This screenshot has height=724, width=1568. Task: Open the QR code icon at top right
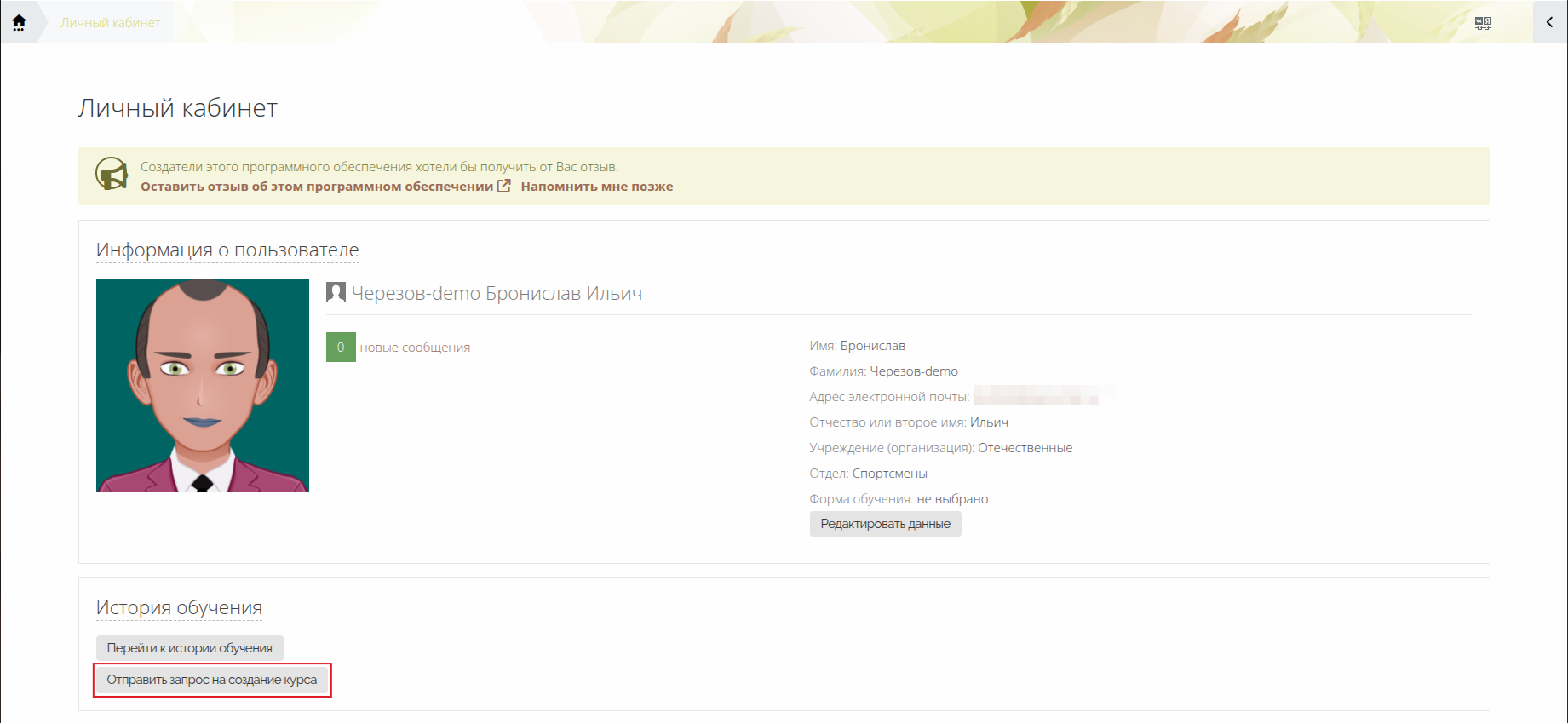point(1483,23)
